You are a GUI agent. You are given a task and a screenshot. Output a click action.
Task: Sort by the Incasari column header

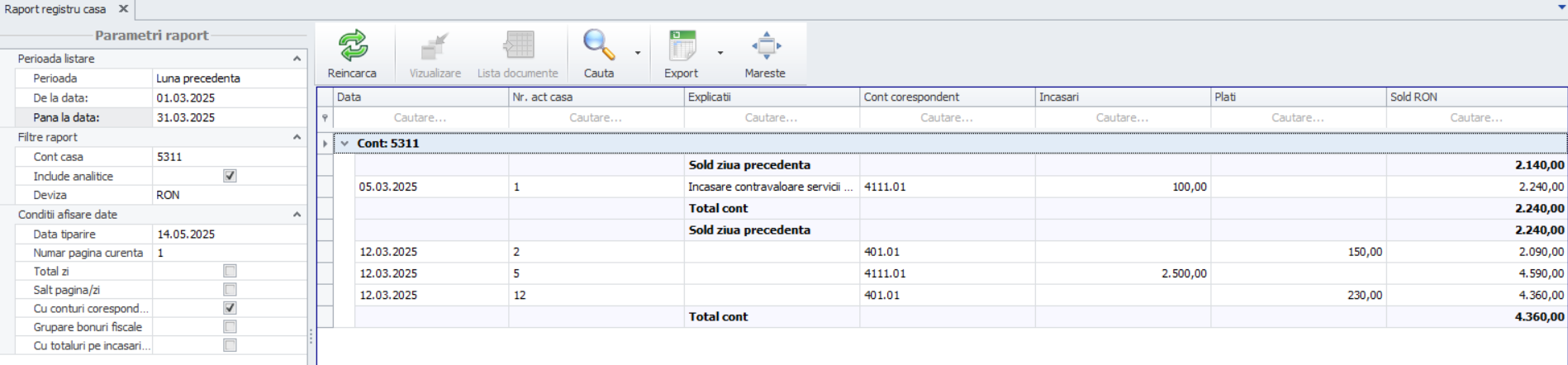(x=1122, y=97)
